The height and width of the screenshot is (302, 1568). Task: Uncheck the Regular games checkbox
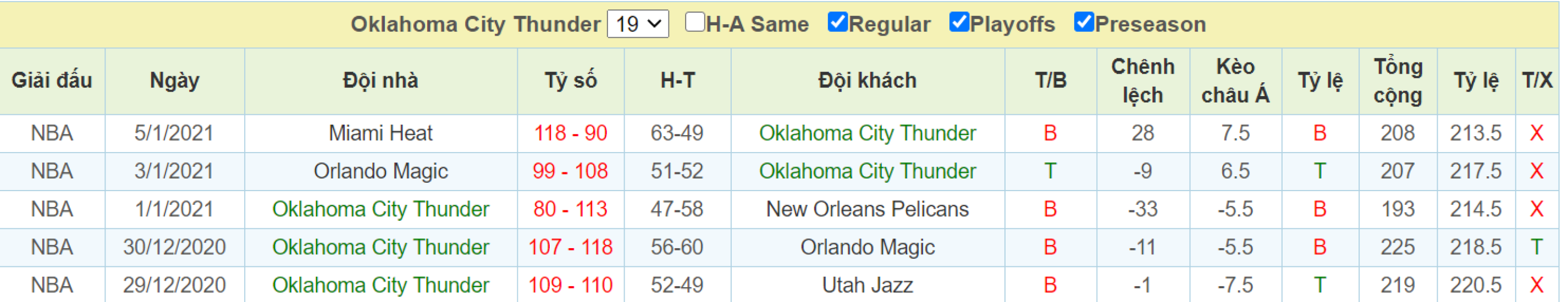click(x=837, y=23)
